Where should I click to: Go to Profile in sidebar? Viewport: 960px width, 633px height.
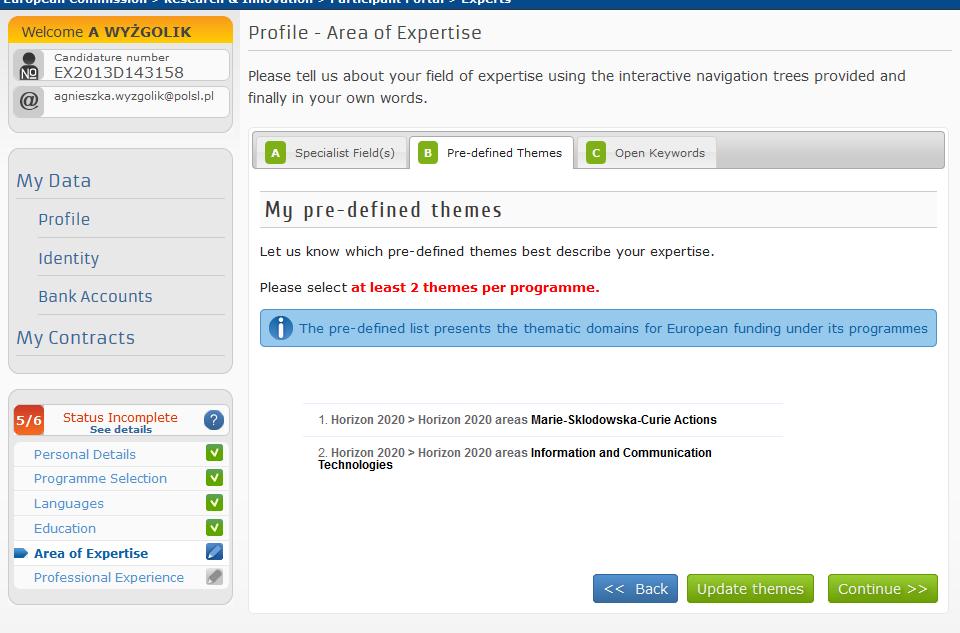[x=64, y=219]
